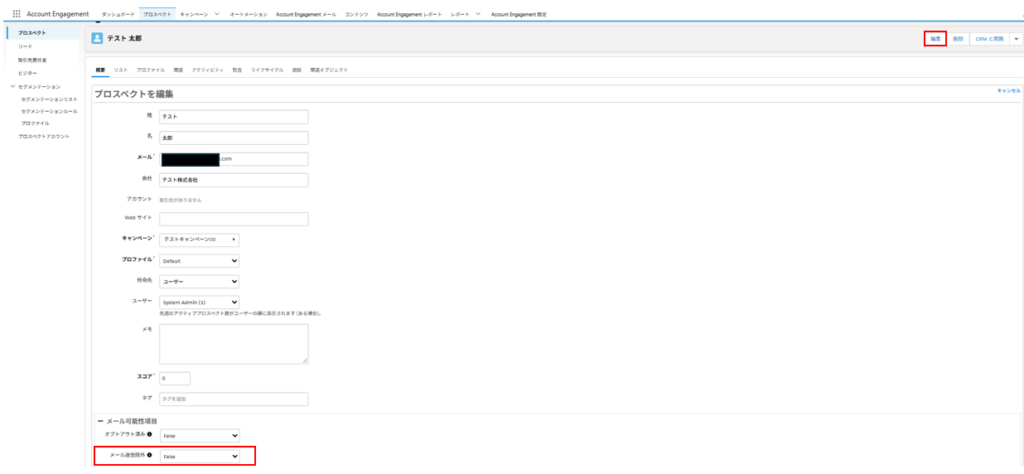Image resolution: width=1024 pixels, height=474 pixels.
Task: Open Account Engagement 設定 nav tab
Action: 519,14
